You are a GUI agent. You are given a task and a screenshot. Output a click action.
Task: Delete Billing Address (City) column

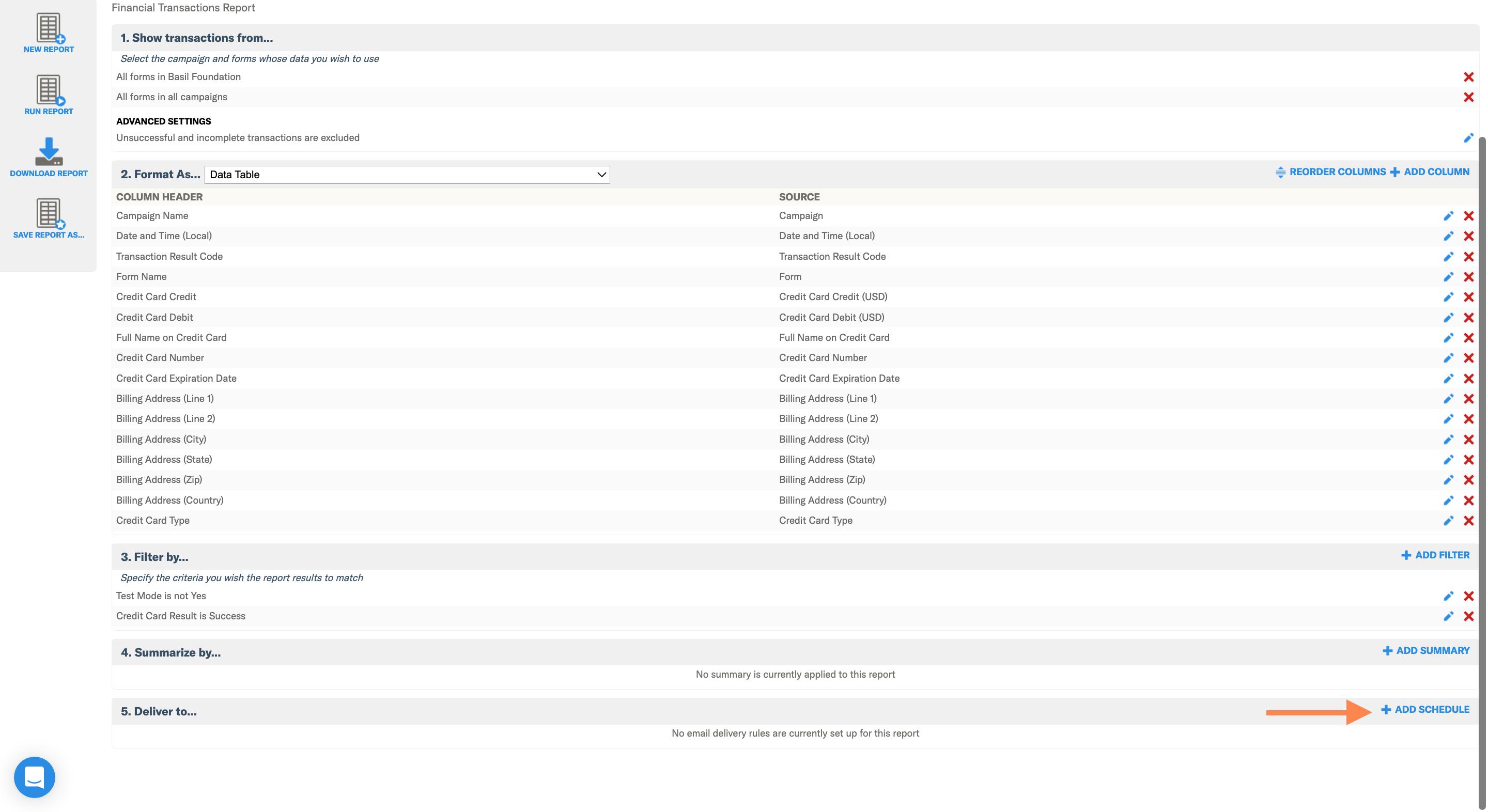[x=1468, y=439]
